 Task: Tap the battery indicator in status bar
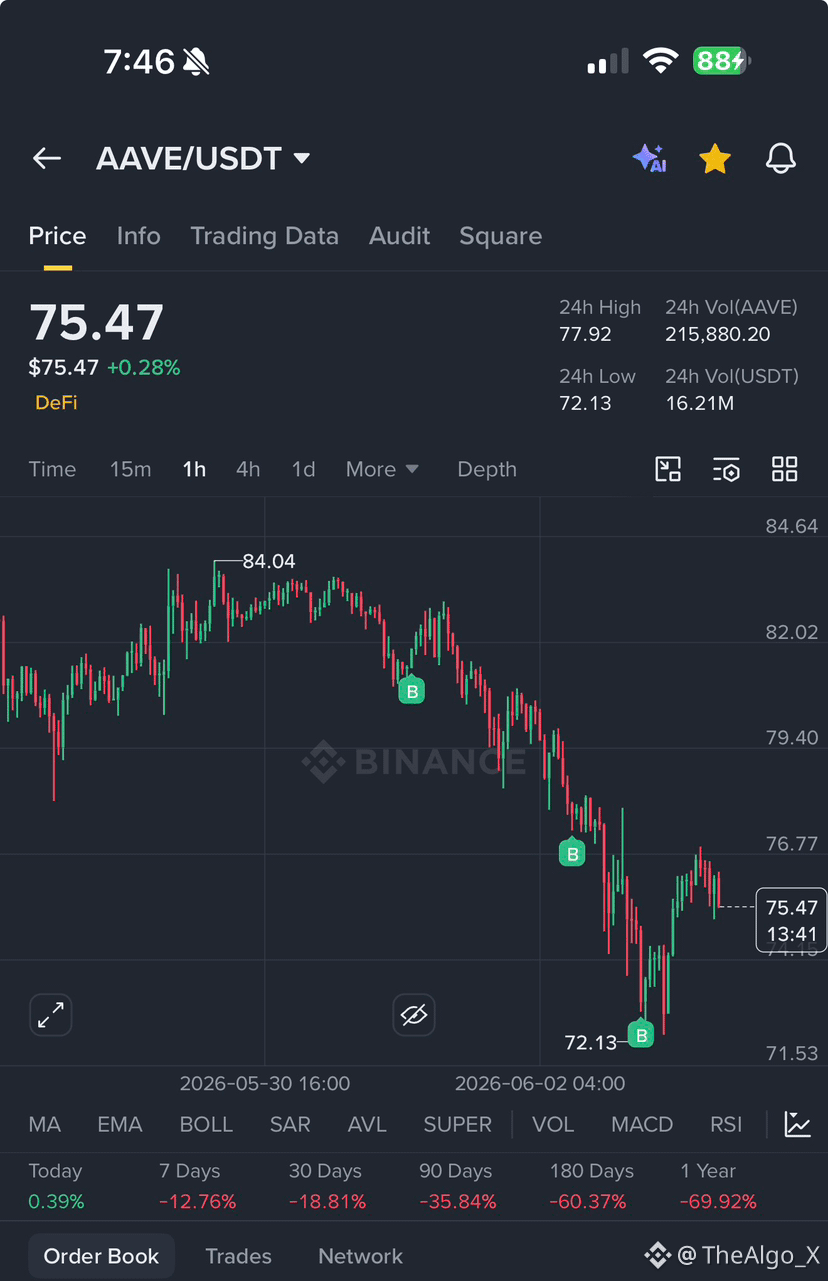tap(722, 61)
